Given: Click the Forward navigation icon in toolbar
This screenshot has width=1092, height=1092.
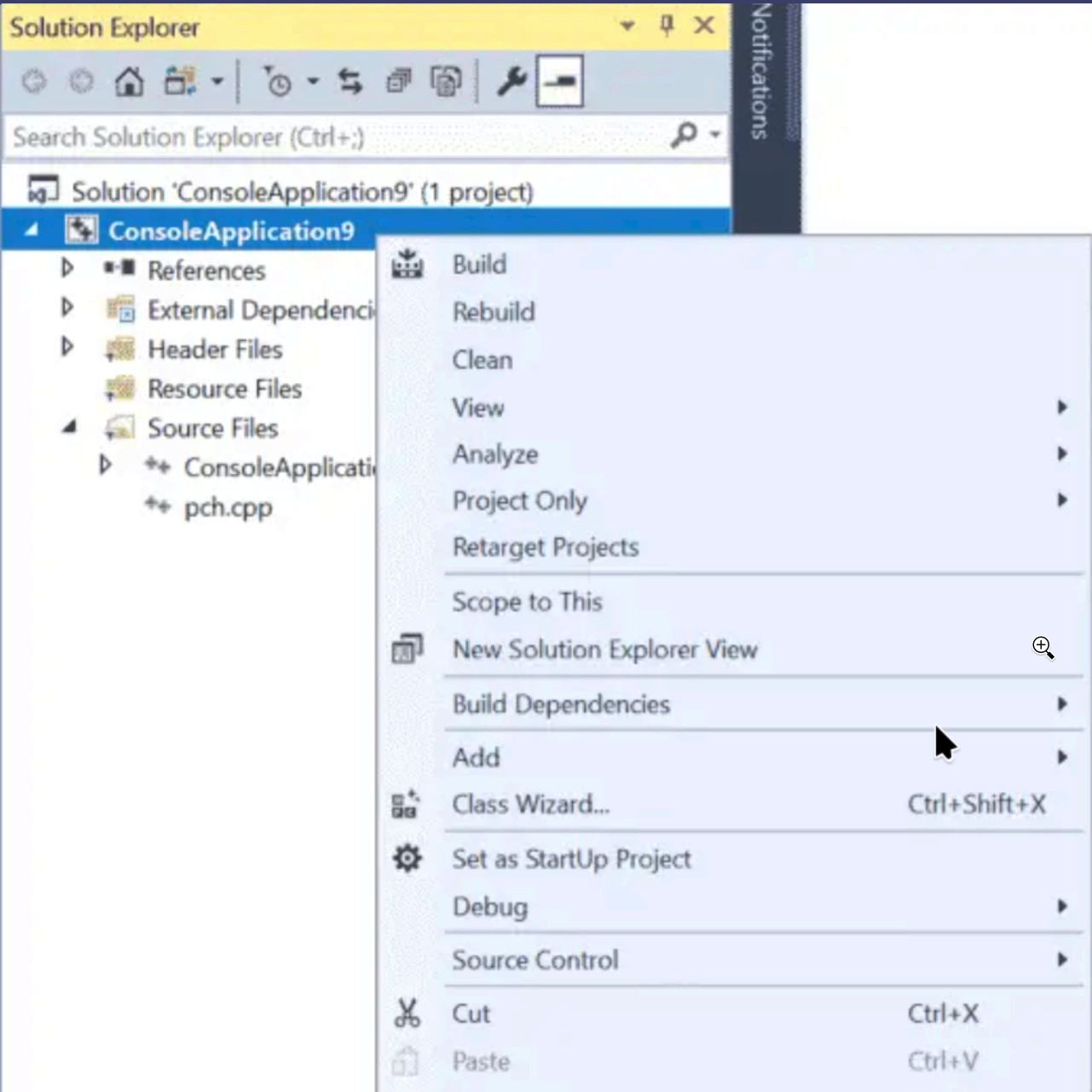Looking at the screenshot, I should (81, 82).
